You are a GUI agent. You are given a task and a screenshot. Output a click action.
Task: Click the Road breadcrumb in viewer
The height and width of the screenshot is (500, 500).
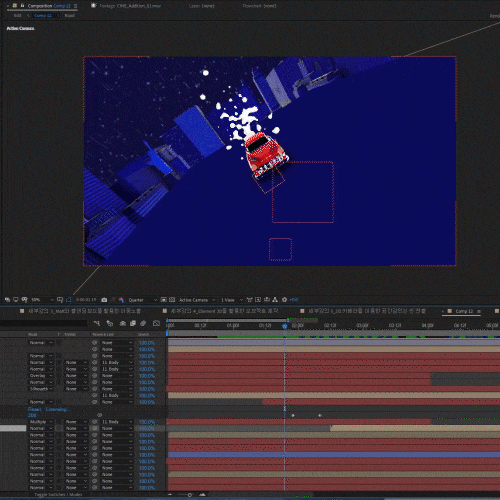(69, 15)
